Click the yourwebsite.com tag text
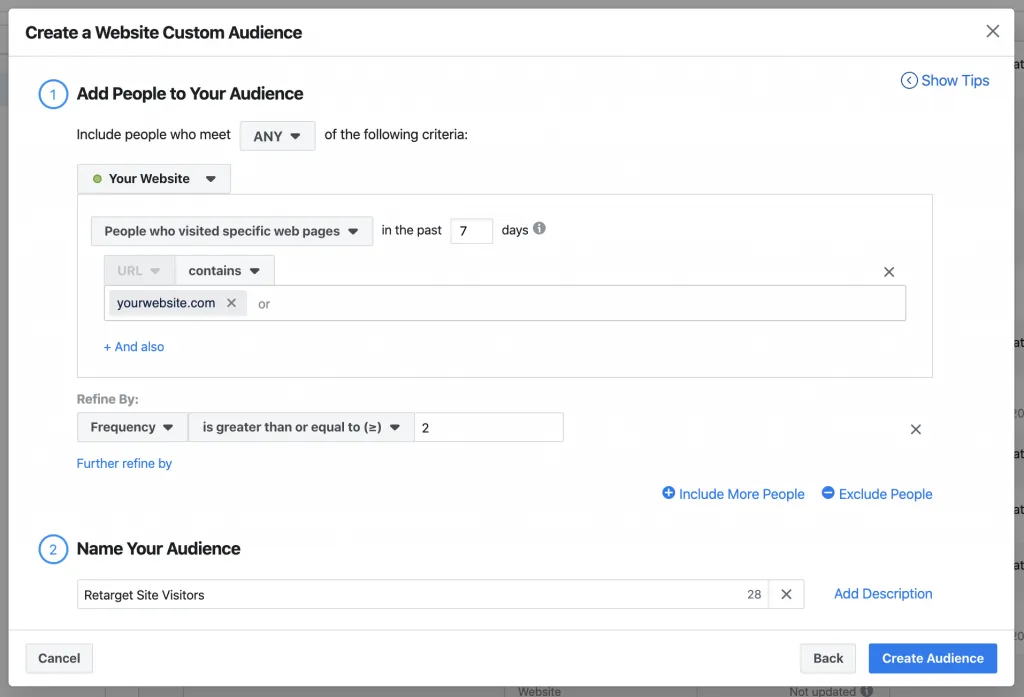The height and width of the screenshot is (697, 1024). (166, 303)
